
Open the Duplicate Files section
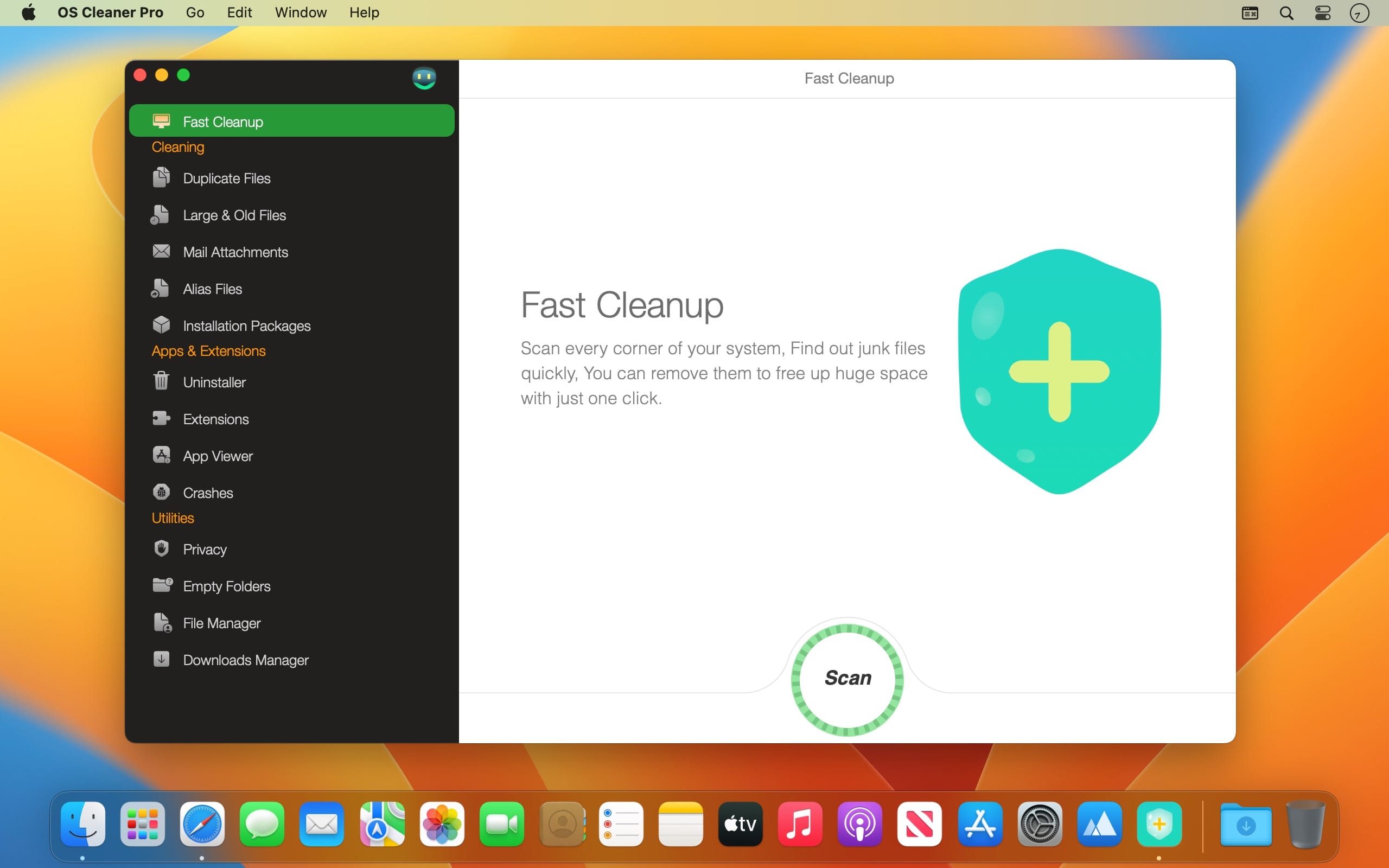point(226,178)
